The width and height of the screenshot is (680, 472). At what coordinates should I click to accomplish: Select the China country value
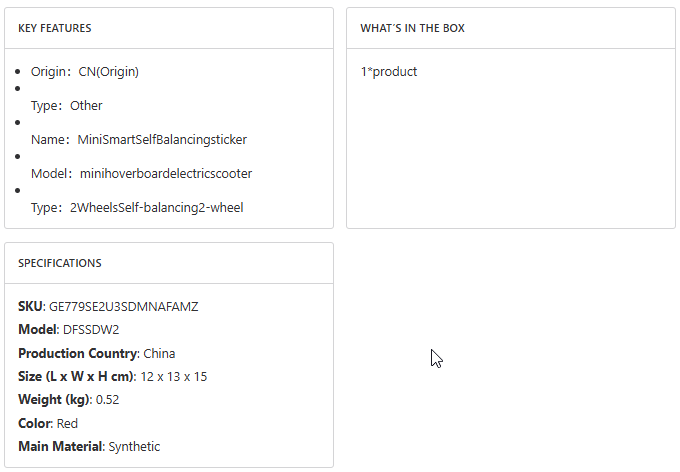coord(160,354)
